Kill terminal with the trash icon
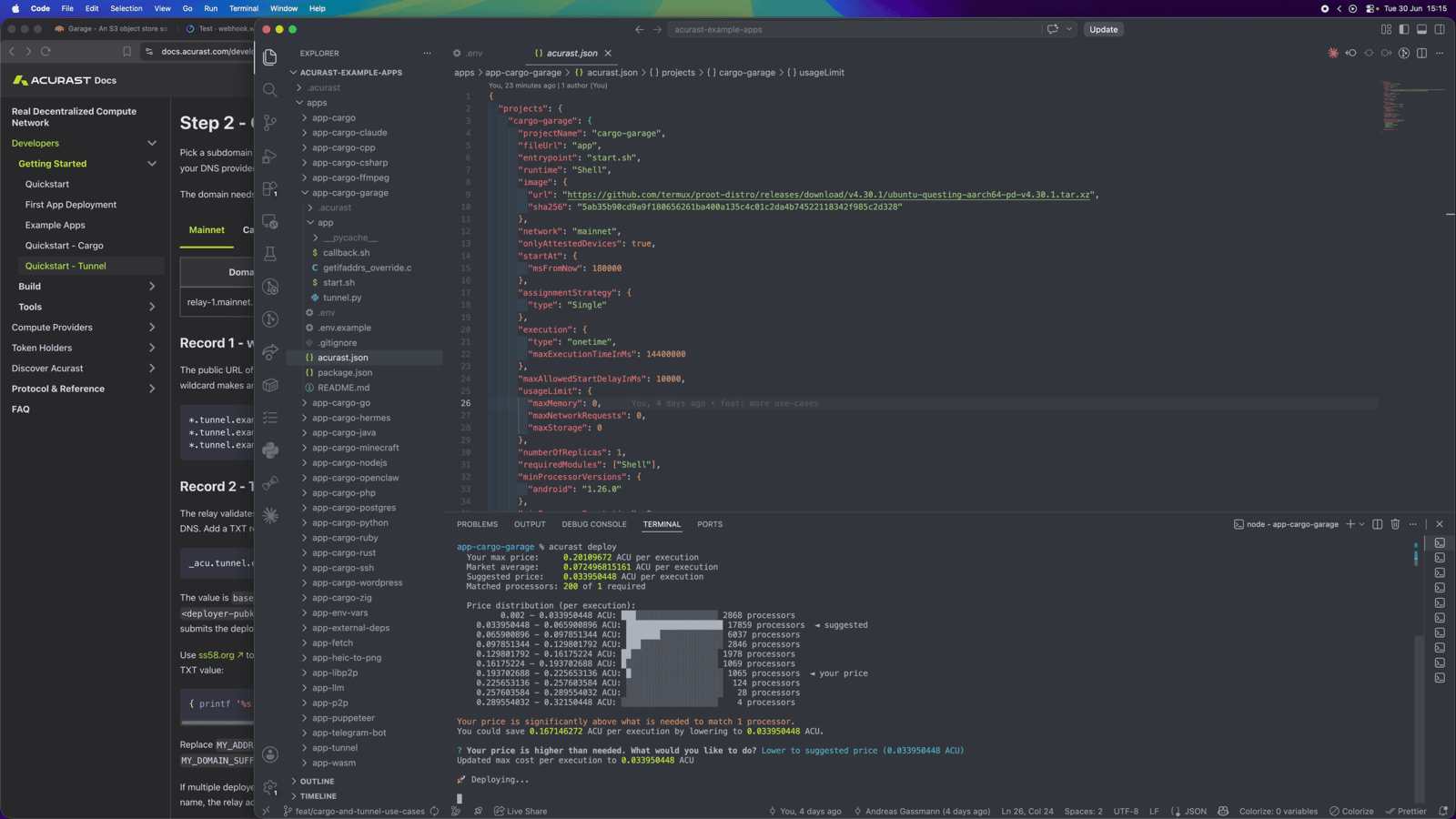The image size is (1456, 819). point(1395,524)
